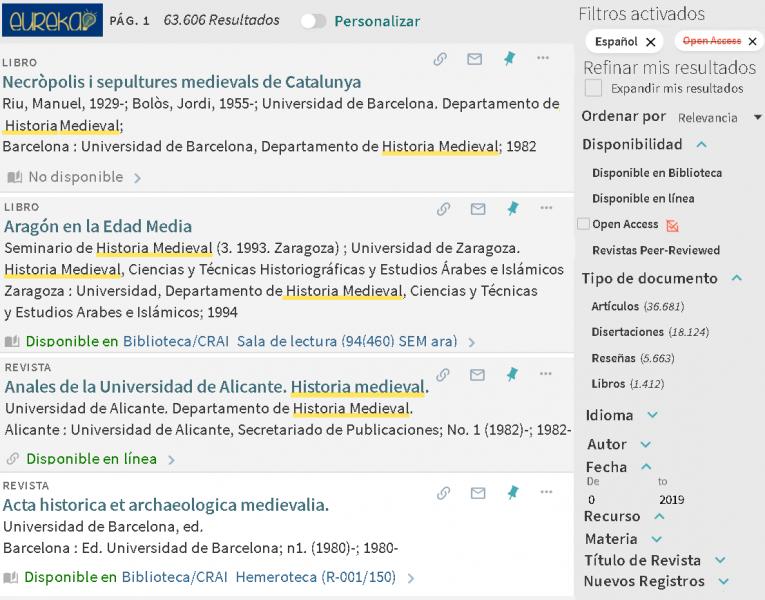Open more actions for Aragón en la Edad Media
Viewport: 765px width, 600px height.
coord(546,208)
